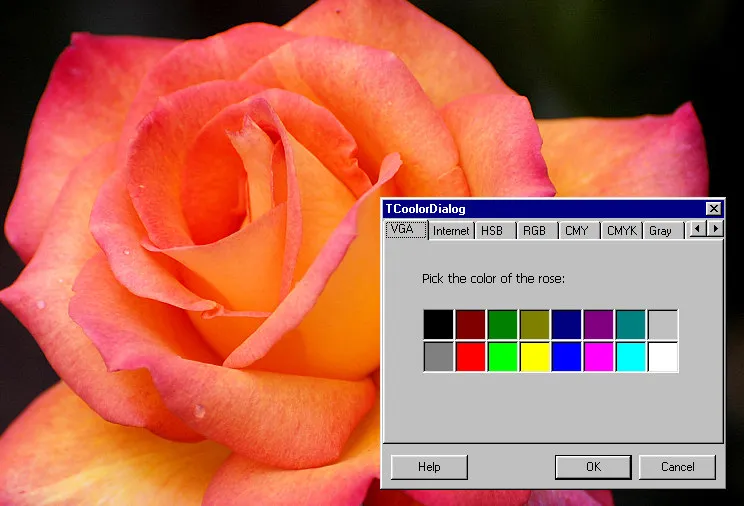Click the Help button

click(x=429, y=467)
